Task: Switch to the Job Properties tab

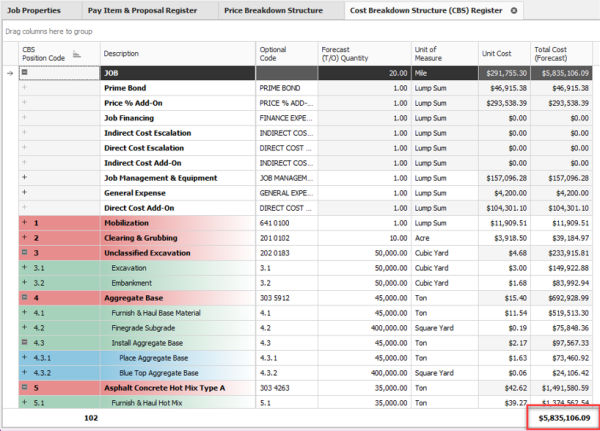Action: (x=35, y=11)
